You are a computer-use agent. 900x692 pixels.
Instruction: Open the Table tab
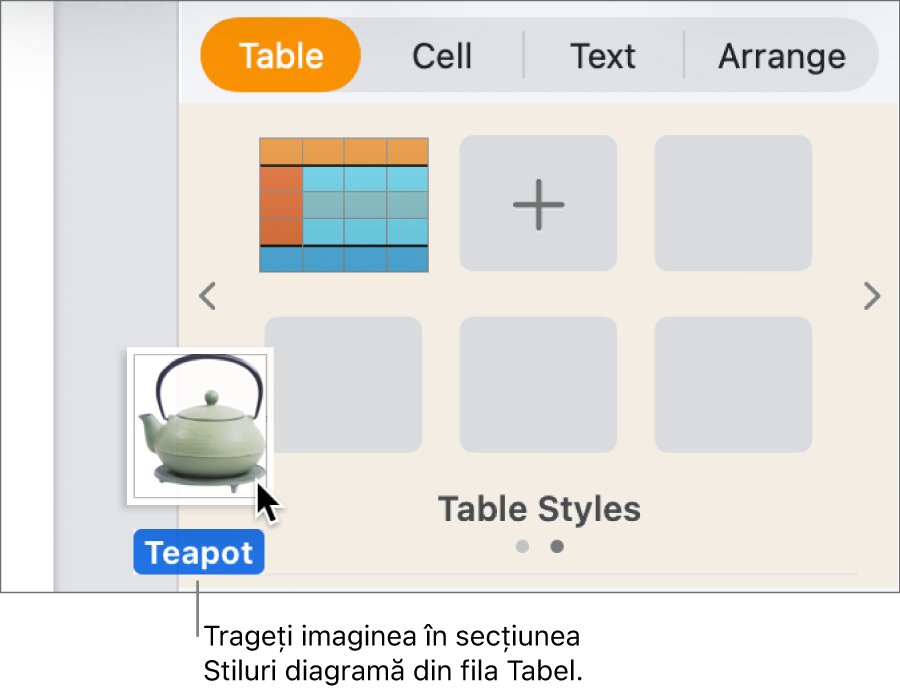tap(281, 56)
